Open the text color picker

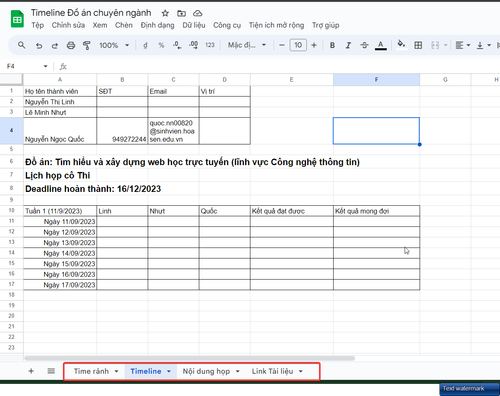(381, 45)
